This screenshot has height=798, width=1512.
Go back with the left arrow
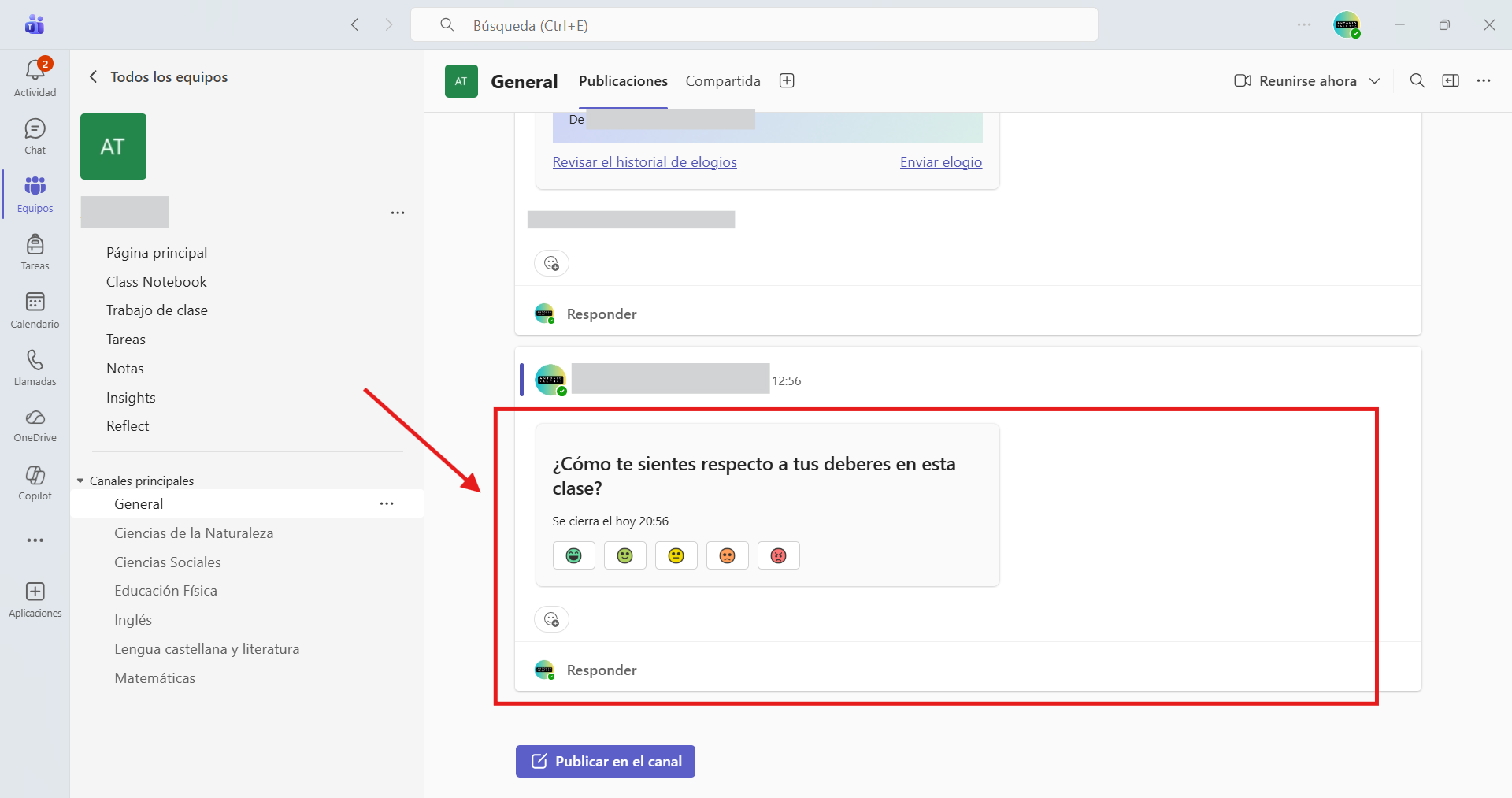355,24
